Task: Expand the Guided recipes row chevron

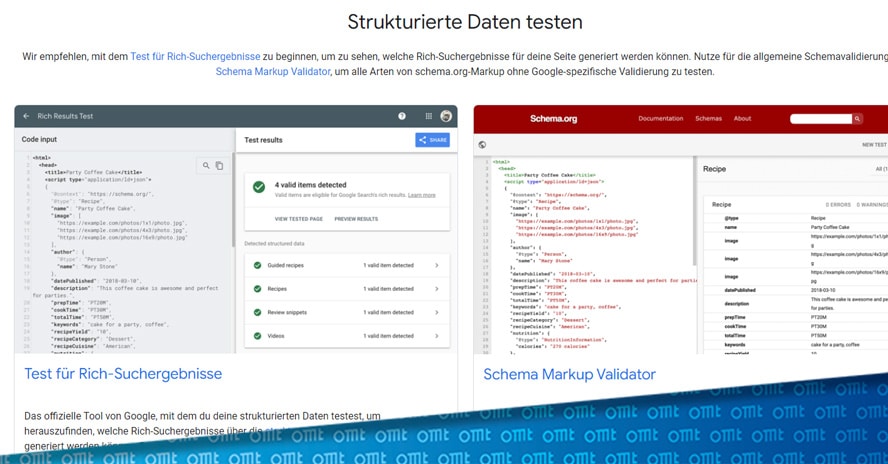Action: [437, 265]
